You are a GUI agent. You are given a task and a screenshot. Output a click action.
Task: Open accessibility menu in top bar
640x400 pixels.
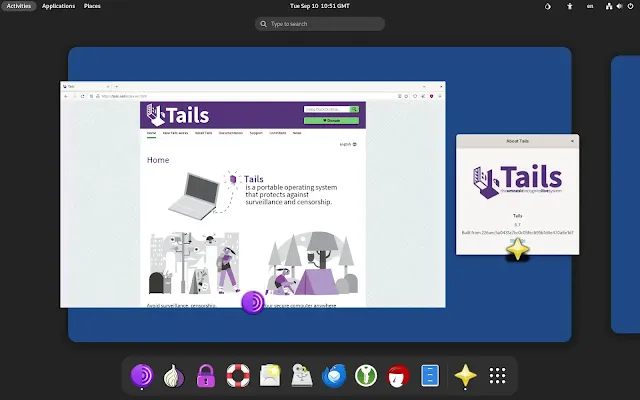point(569,6)
